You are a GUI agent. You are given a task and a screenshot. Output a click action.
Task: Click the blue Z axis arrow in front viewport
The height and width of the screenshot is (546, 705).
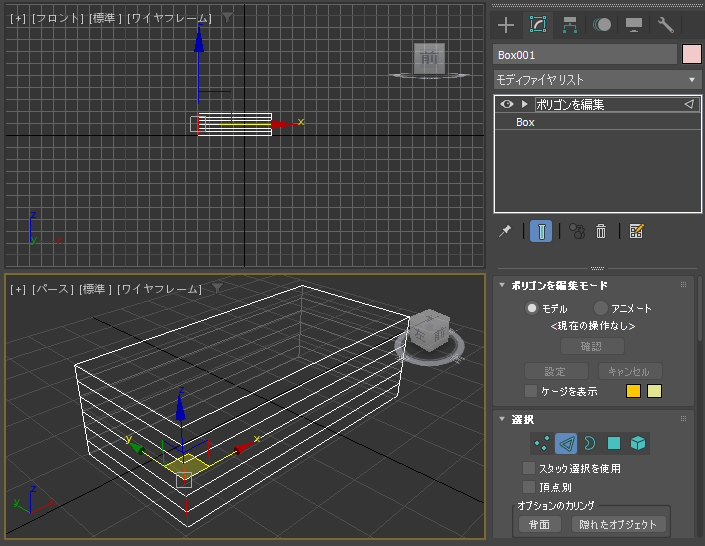(x=199, y=41)
